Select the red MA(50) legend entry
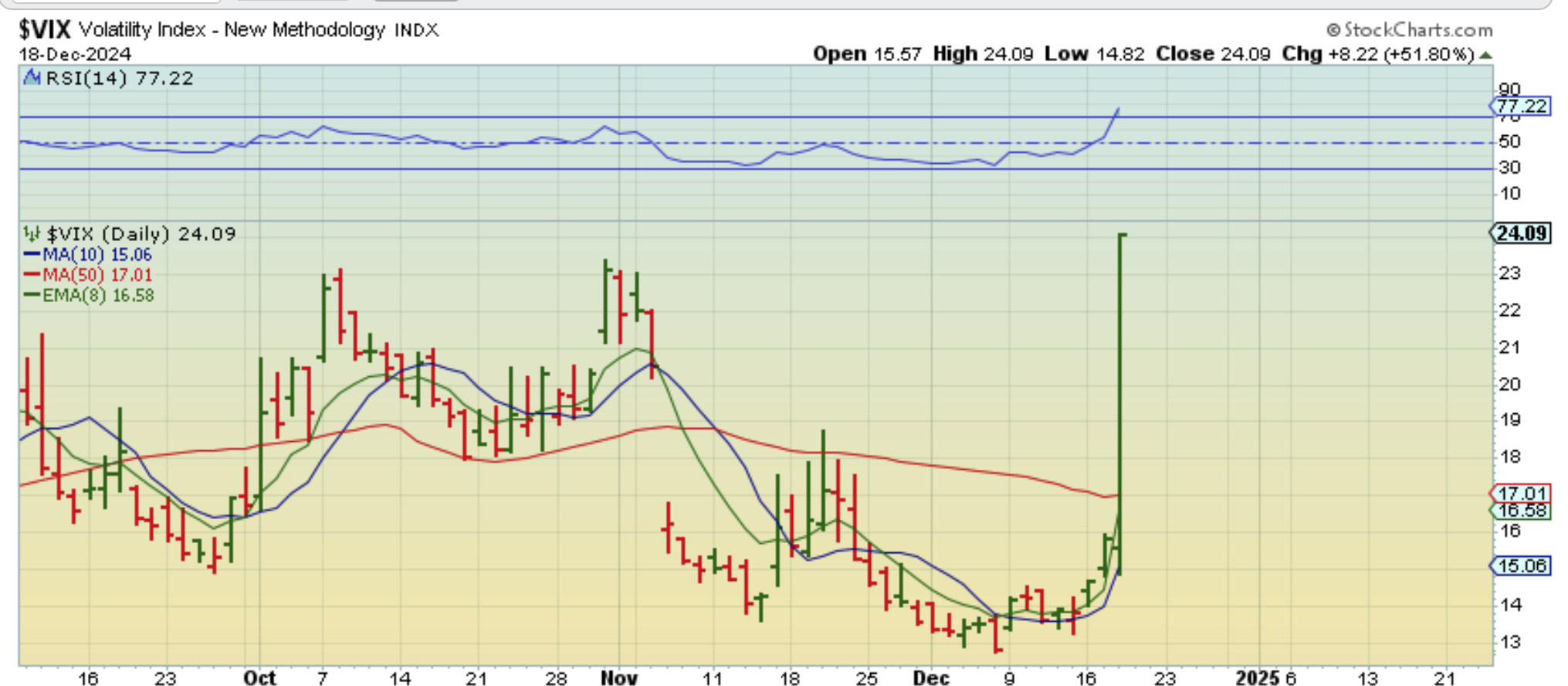Screen dimensions: 1568x686 click(x=88, y=275)
